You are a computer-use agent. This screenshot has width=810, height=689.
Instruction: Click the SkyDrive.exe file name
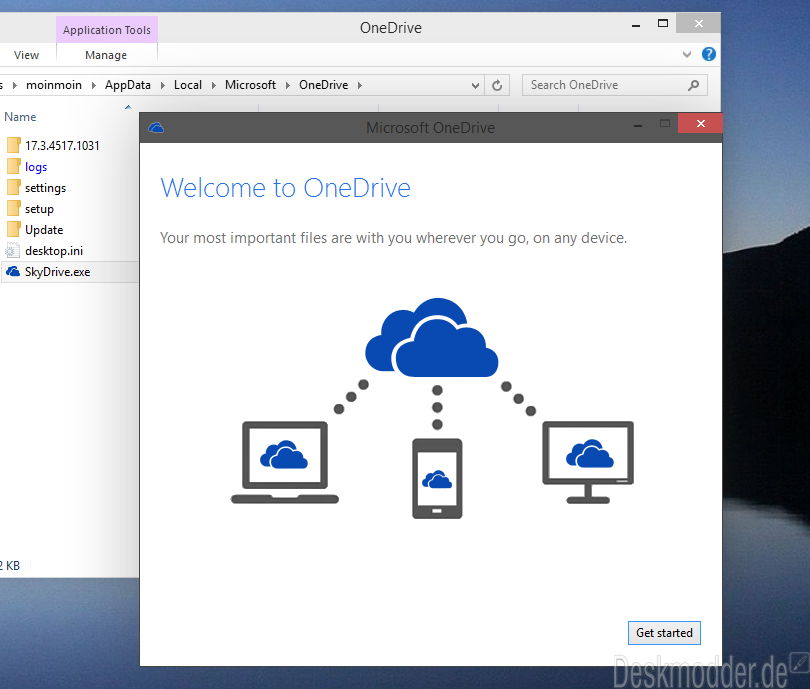click(57, 272)
